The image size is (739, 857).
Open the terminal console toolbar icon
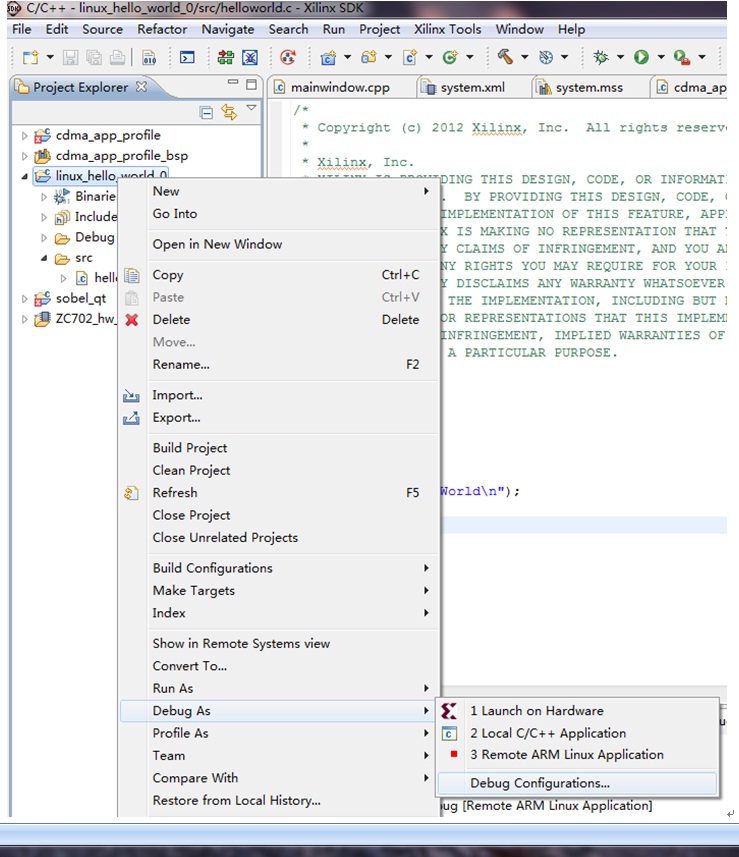pyautogui.click(x=187, y=57)
